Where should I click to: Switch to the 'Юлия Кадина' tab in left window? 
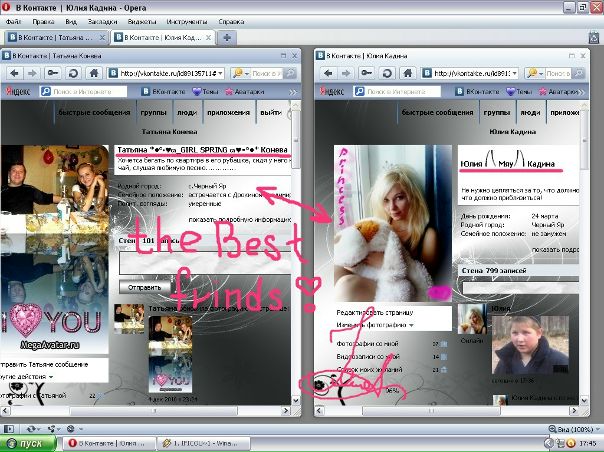point(163,37)
